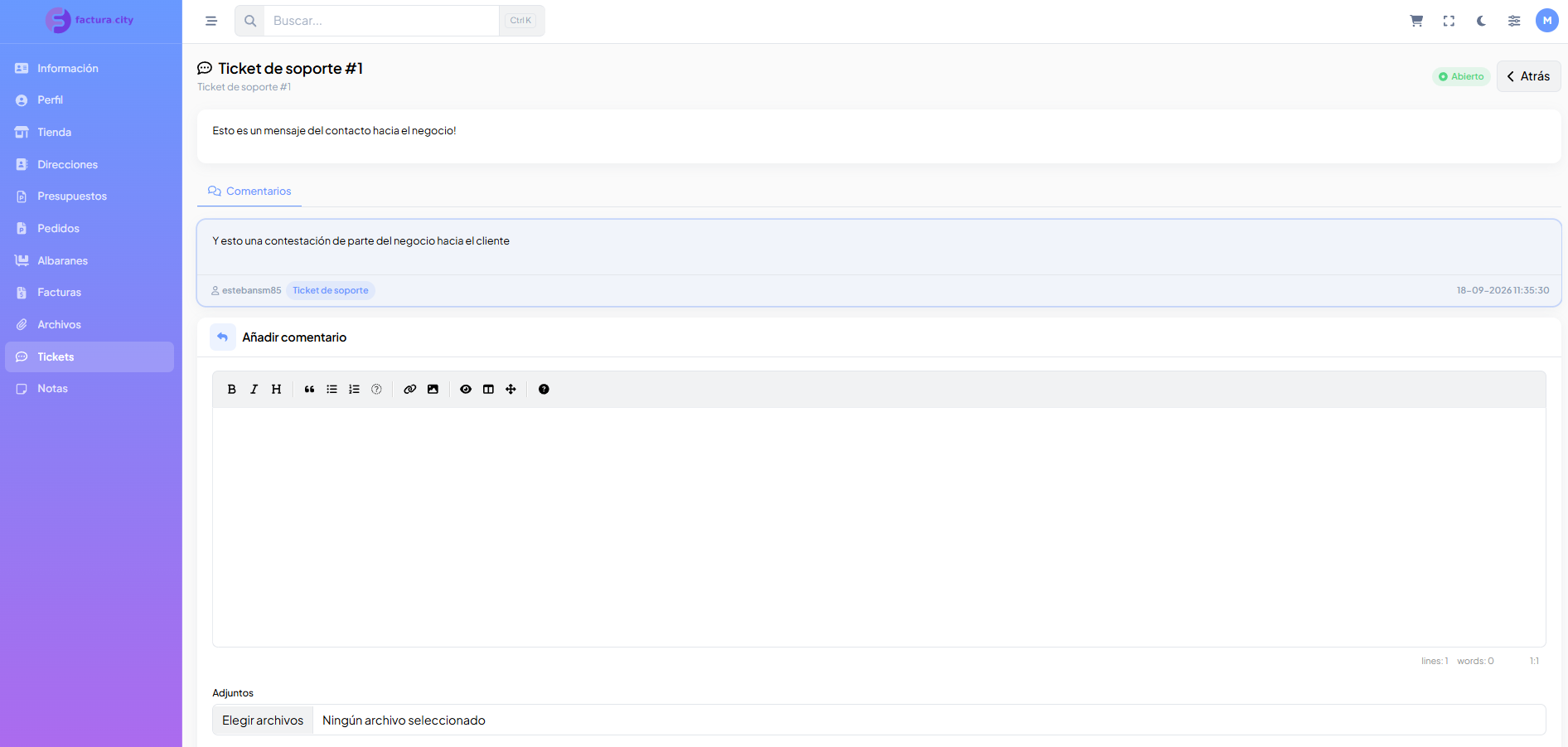Viewport: 1568px width, 747px height.
Task: Go to Tienda in the sidebar
Action: (x=90, y=132)
